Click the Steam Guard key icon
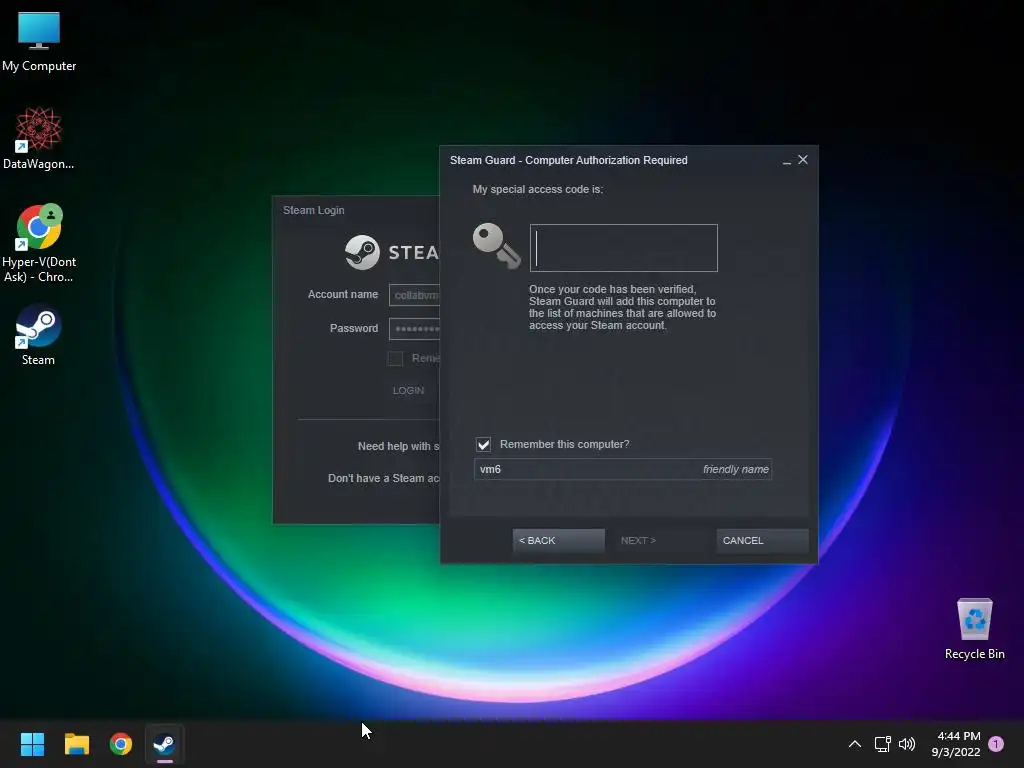The image size is (1024, 768). pos(496,246)
